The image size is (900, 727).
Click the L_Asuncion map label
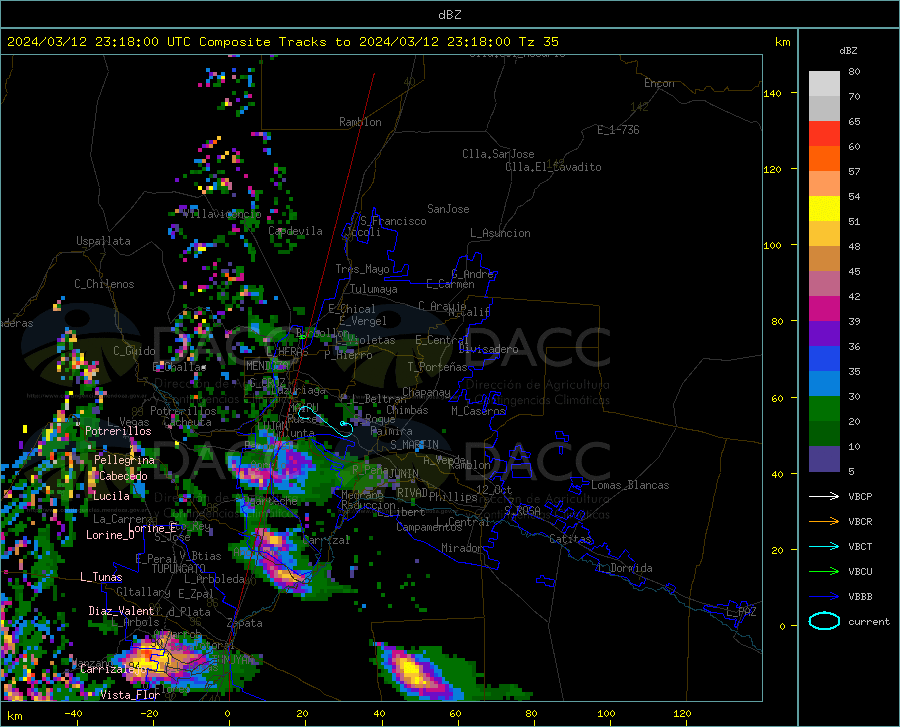point(500,233)
